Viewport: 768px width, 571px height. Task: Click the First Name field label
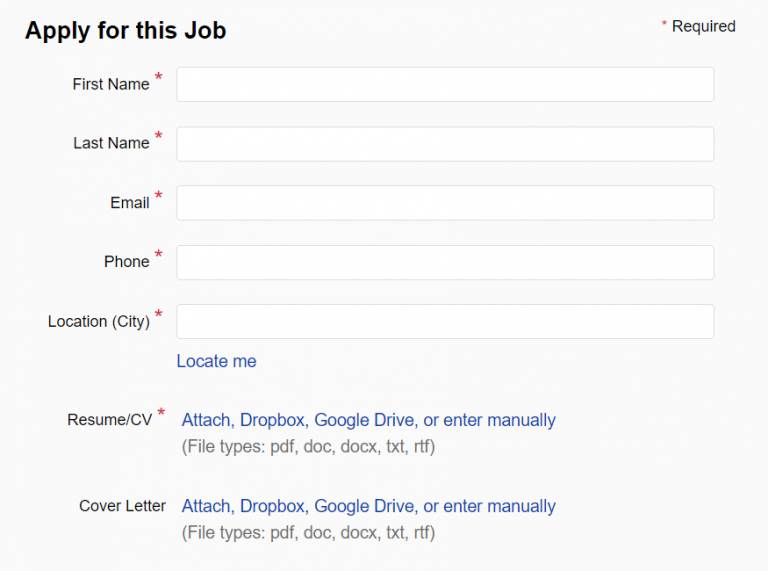(111, 84)
